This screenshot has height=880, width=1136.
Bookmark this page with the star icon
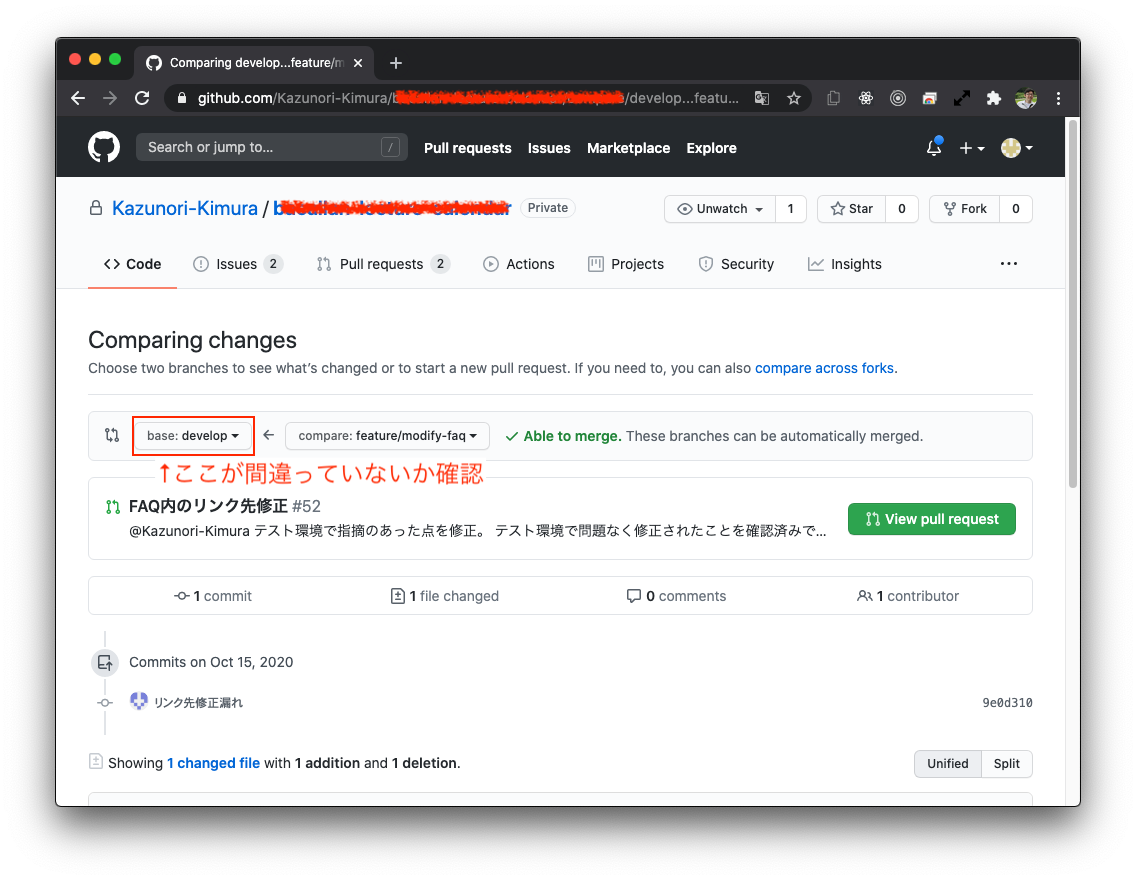coord(794,99)
